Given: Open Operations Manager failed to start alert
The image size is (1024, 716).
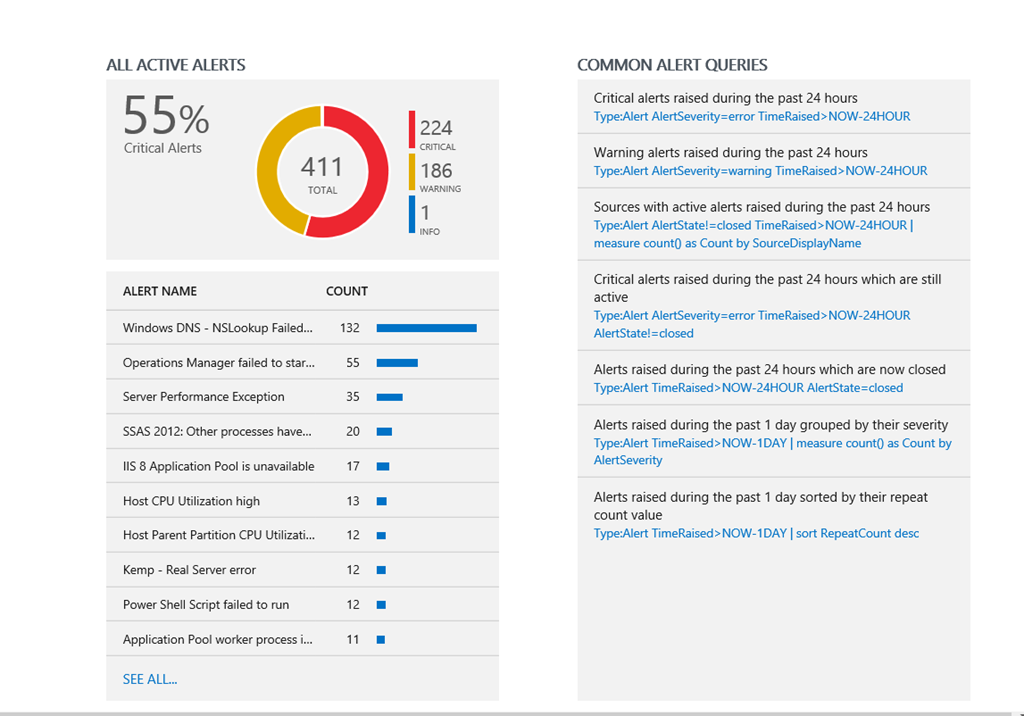Looking at the screenshot, I should [218, 363].
